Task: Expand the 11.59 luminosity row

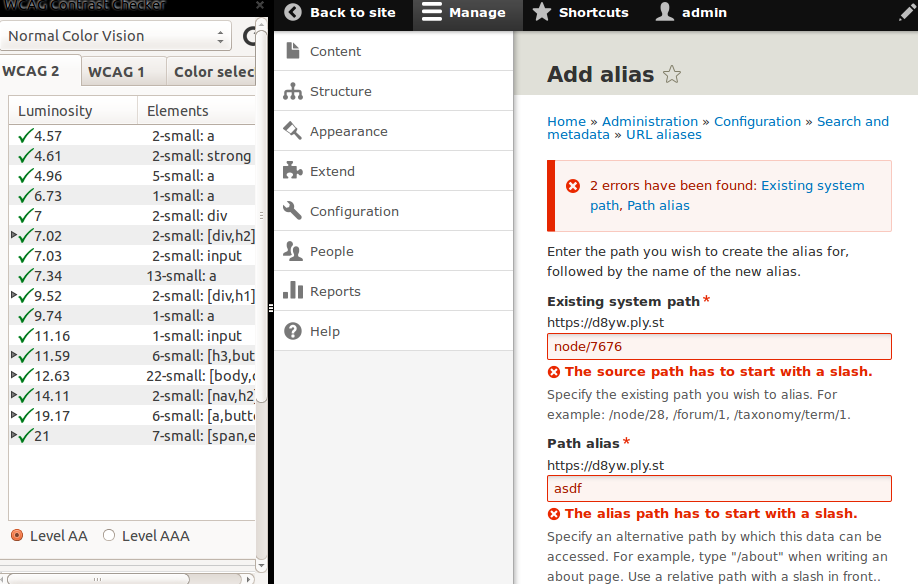Action: click(x=13, y=356)
